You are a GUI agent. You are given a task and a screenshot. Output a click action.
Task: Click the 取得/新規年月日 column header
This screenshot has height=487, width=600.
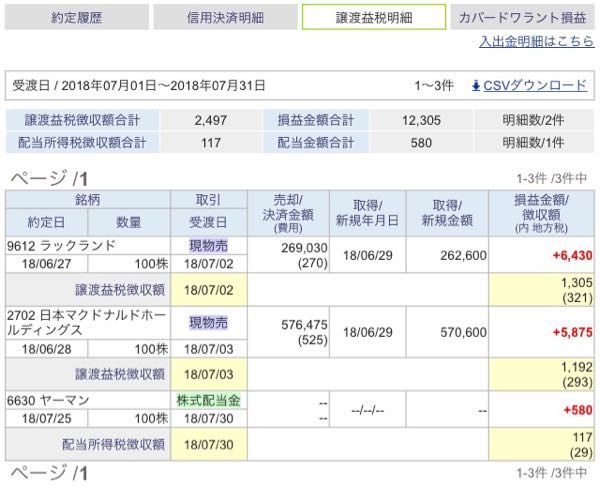[x=367, y=213]
